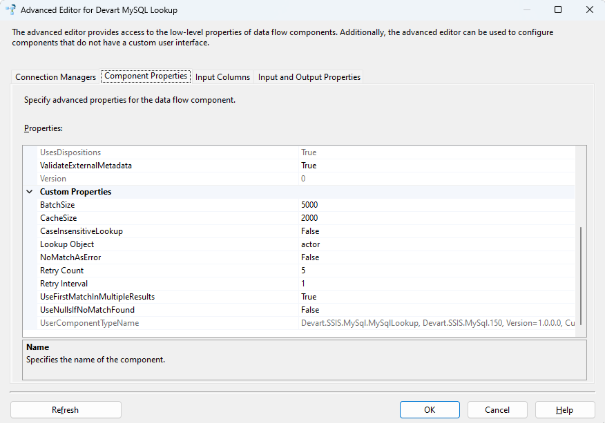Confirm changes with the OK button
The height and width of the screenshot is (423, 605).
coord(430,410)
